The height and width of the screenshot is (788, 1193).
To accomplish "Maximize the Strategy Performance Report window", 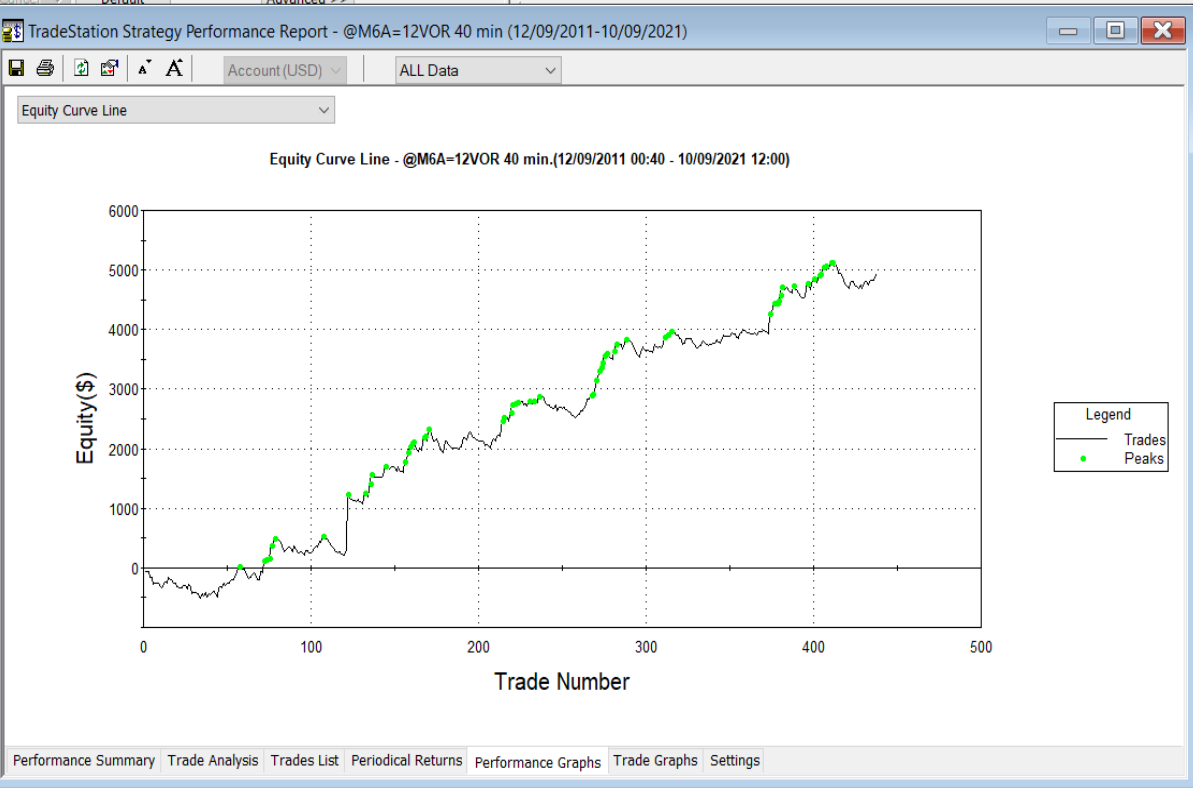I will [1115, 30].
